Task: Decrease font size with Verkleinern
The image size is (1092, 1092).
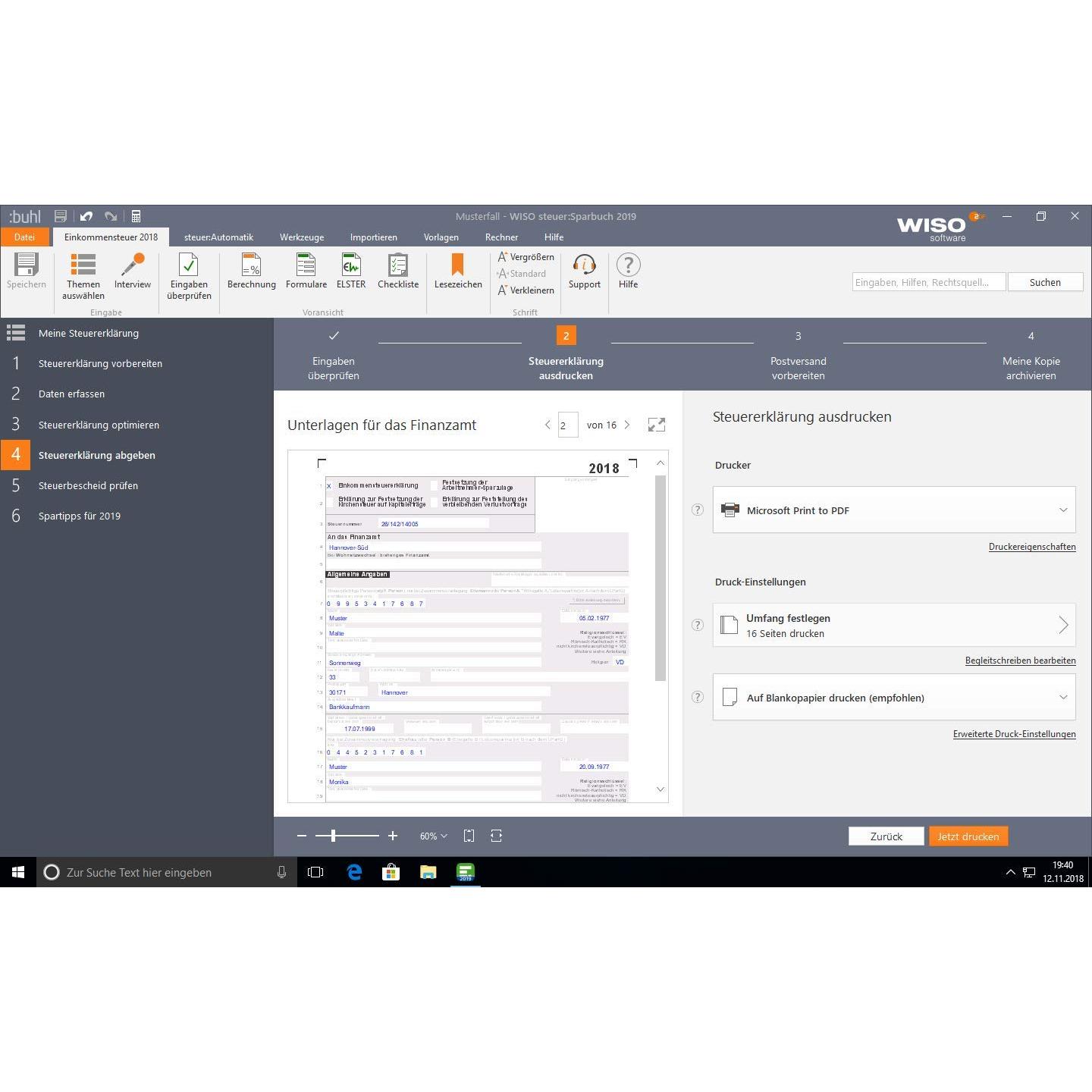Action: pyautogui.click(x=526, y=290)
